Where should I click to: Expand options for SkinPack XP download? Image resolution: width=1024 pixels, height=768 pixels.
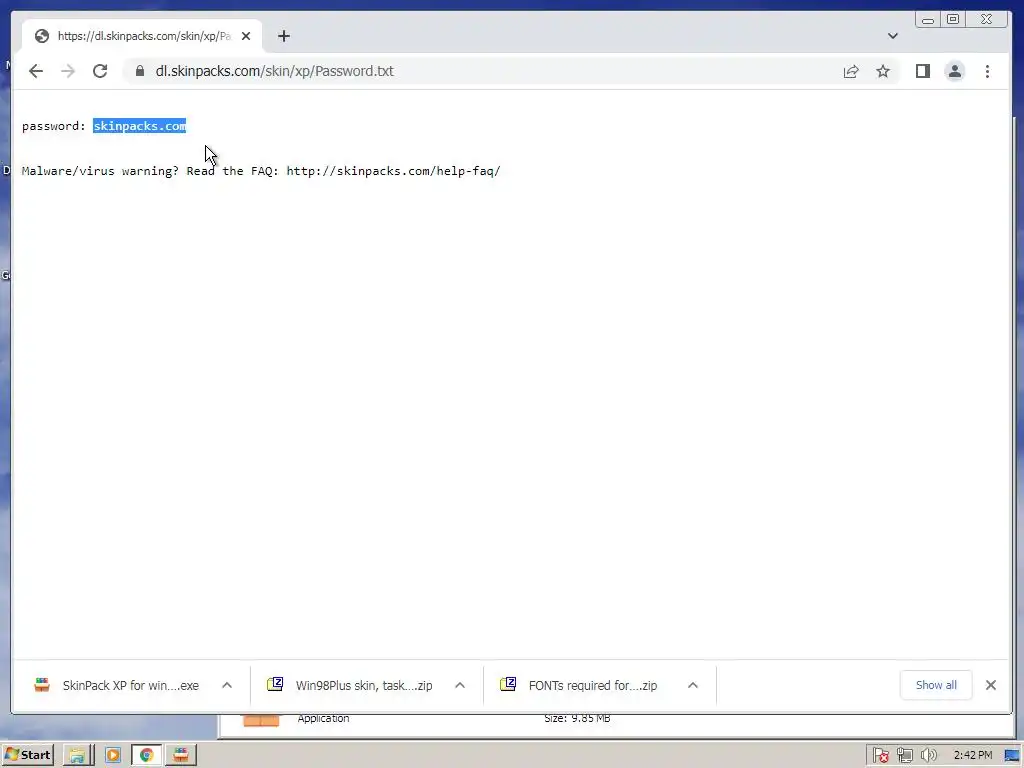coord(227,685)
